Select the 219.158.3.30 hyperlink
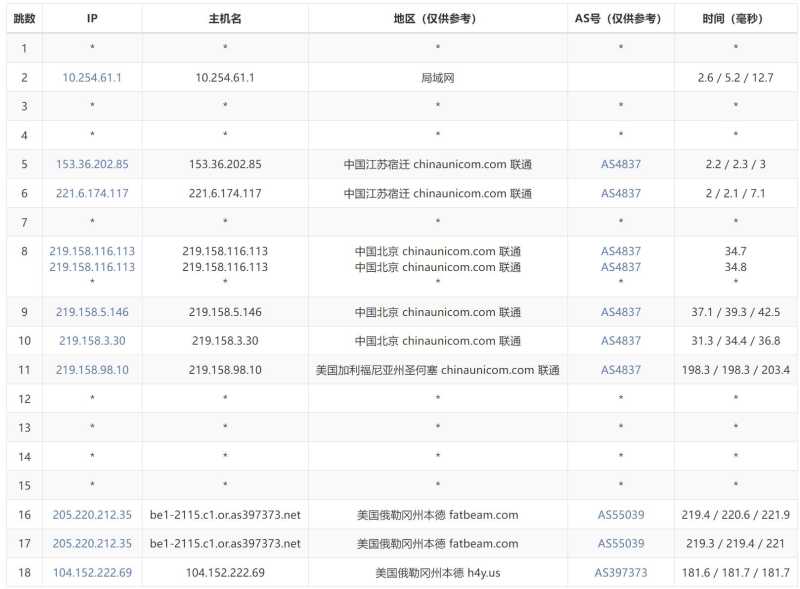Viewport: 800px width, 589px height. pos(91,339)
